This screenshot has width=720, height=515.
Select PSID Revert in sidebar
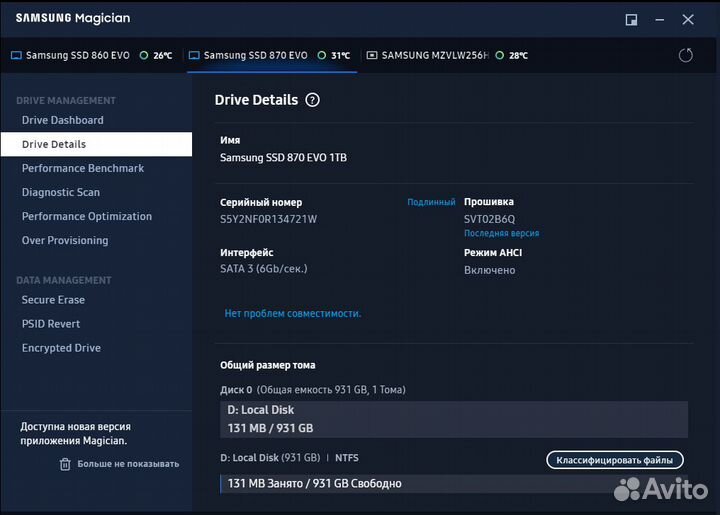[51, 324]
